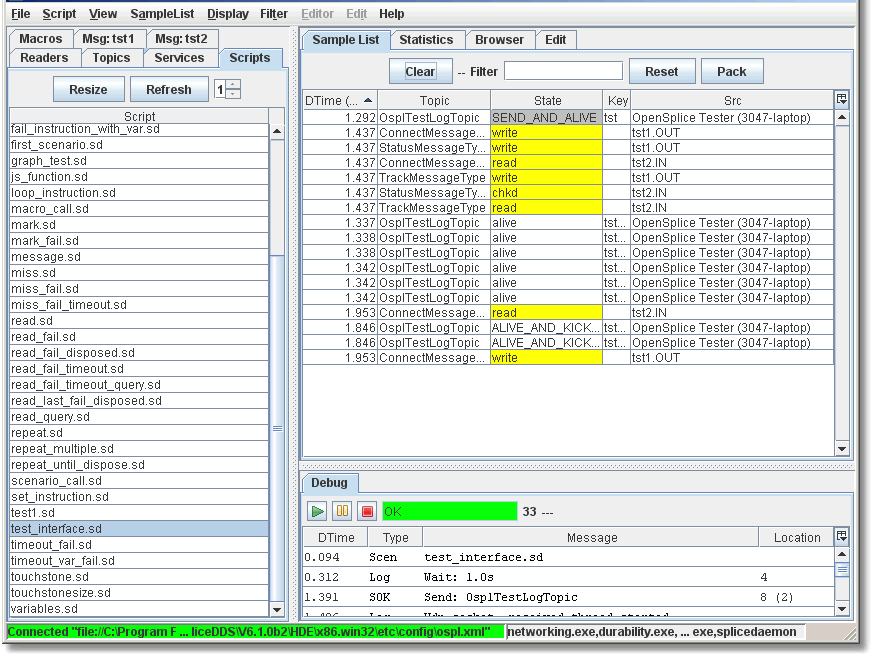Switch to the Readers tab
Viewport: 874px width, 658px height.
tap(44, 58)
